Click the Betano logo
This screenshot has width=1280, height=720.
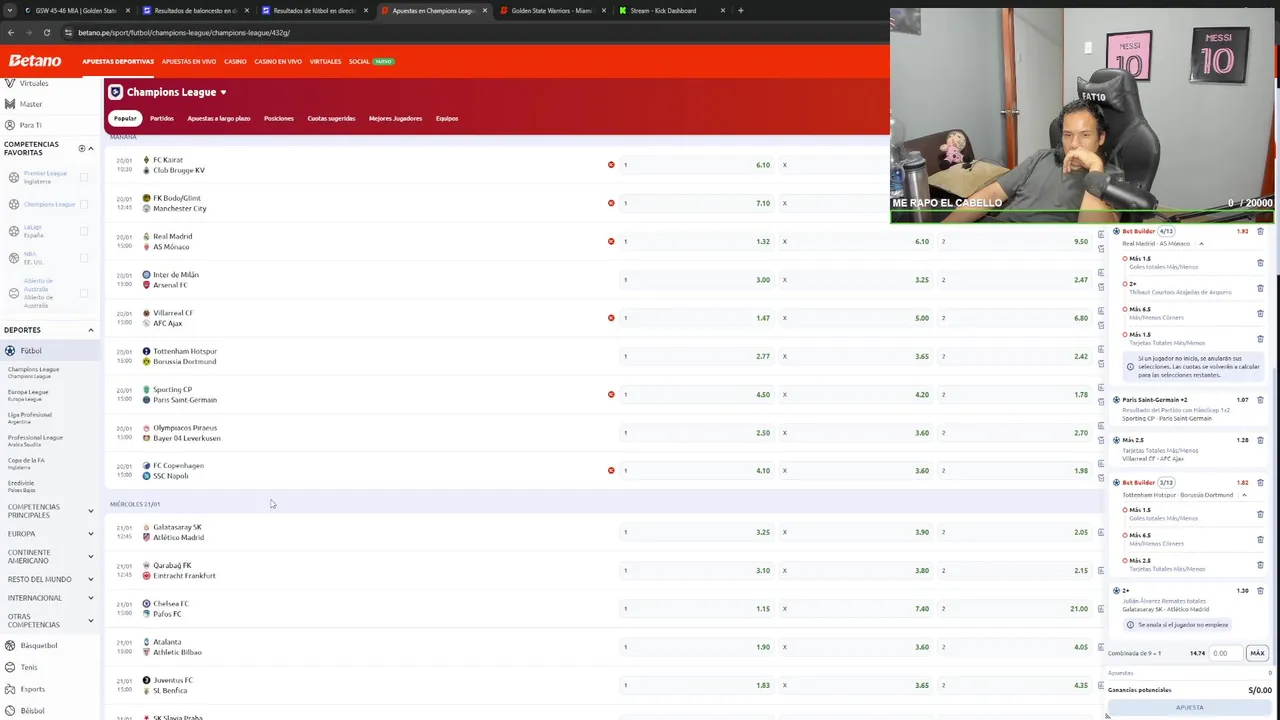pyautogui.click(x=35, y=61)
